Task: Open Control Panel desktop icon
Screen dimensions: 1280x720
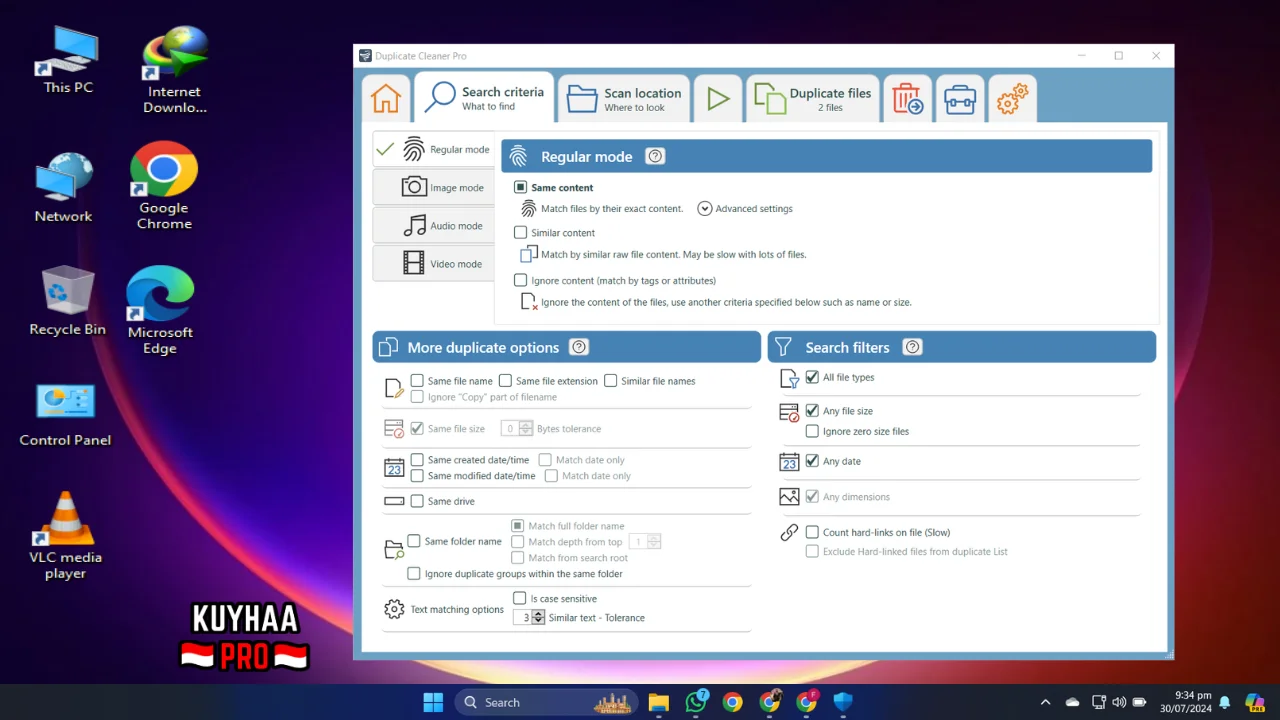Action: pyautogui.click(x=66, y=414)
